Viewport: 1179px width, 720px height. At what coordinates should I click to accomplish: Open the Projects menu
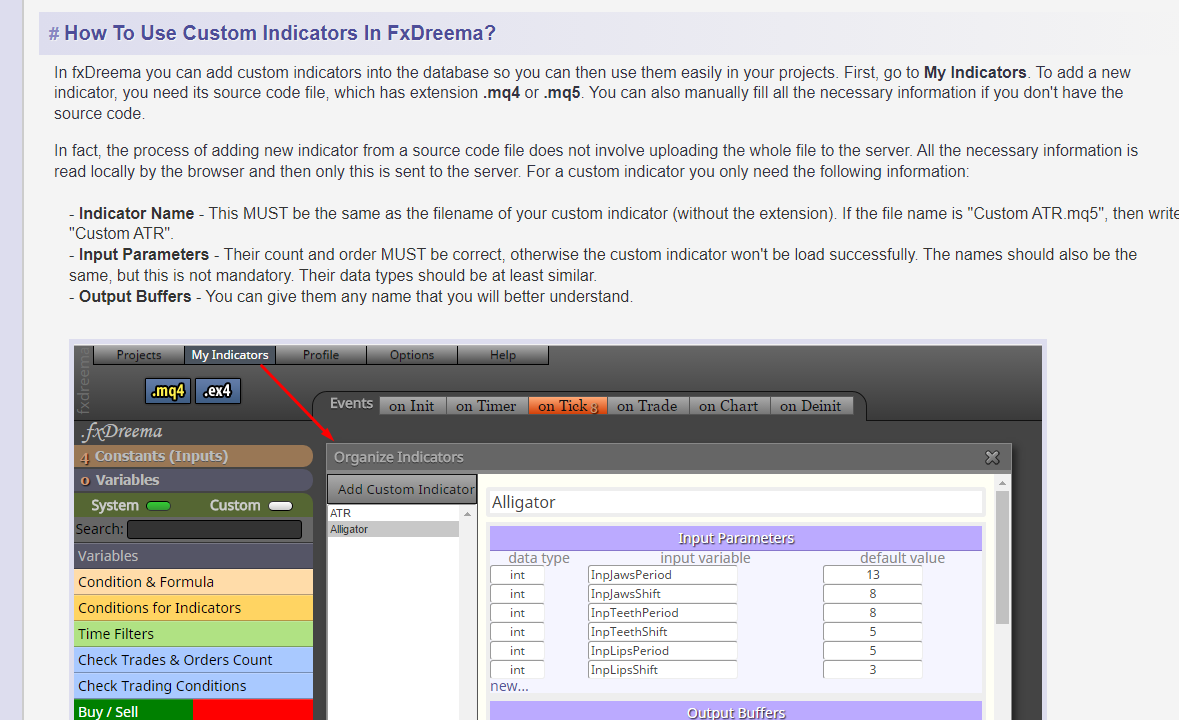(138, 355)
